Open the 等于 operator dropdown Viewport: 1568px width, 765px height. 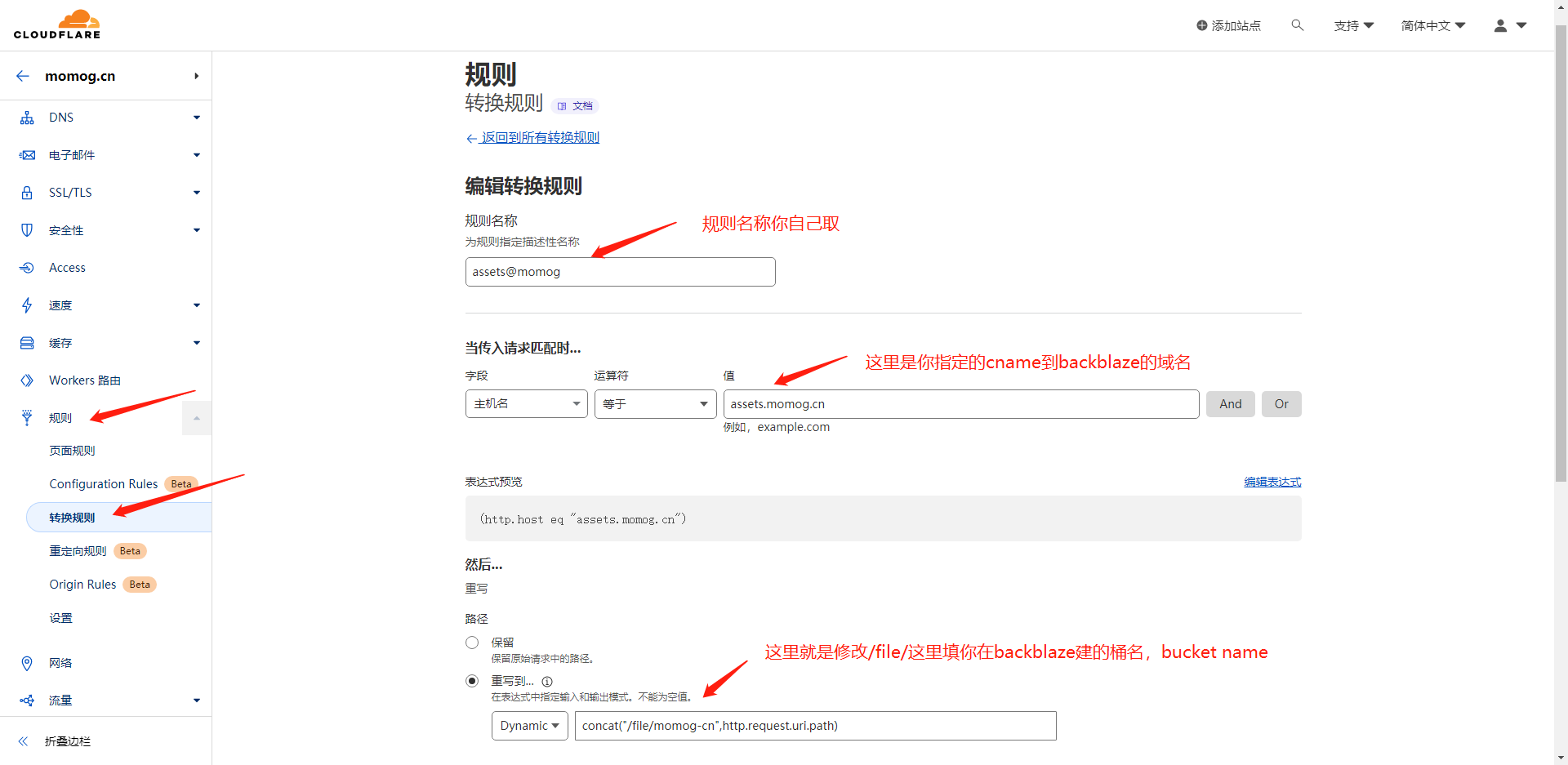tap(655, 404)
